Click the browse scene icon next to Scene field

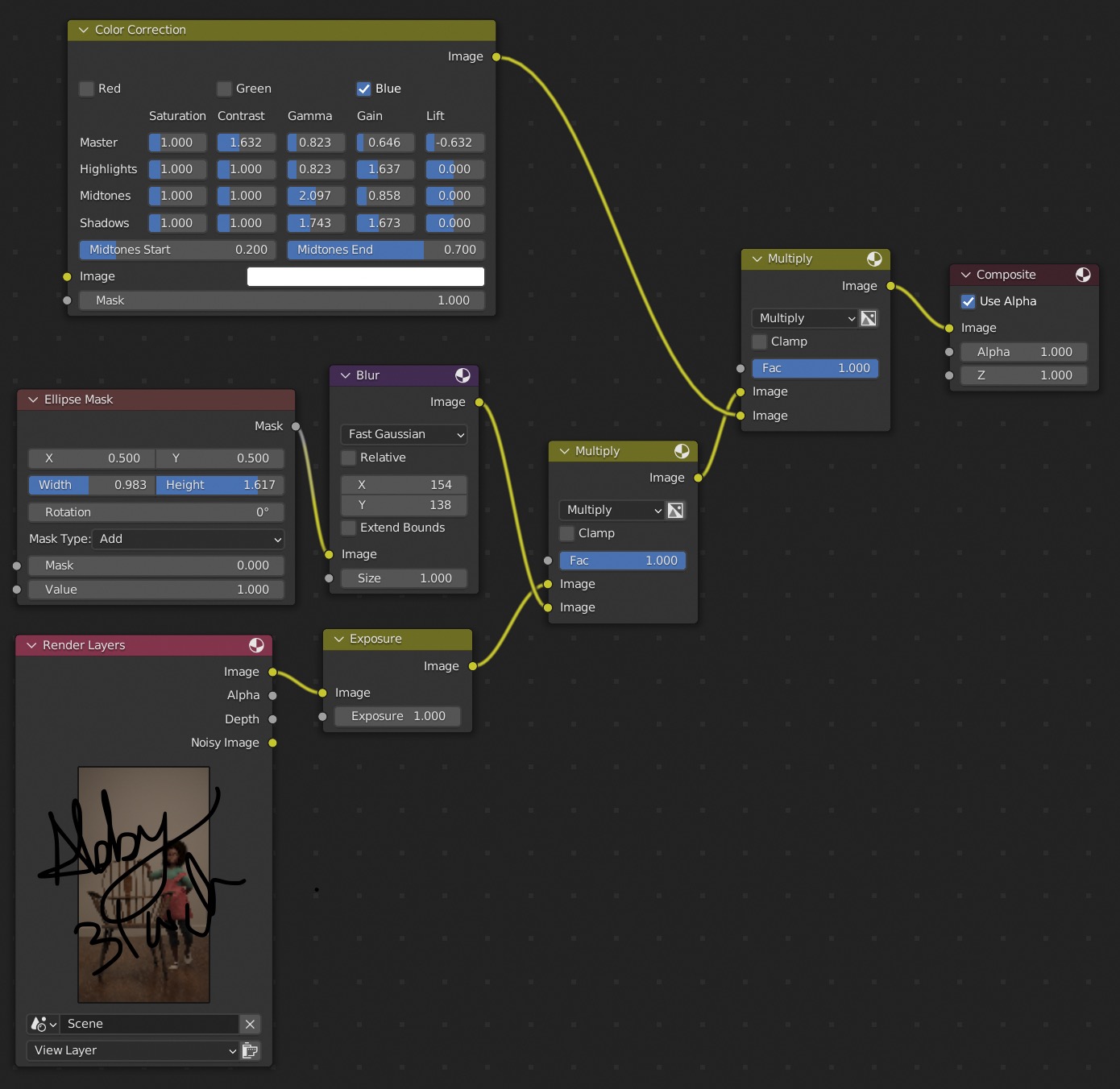tap(42, 1024)
